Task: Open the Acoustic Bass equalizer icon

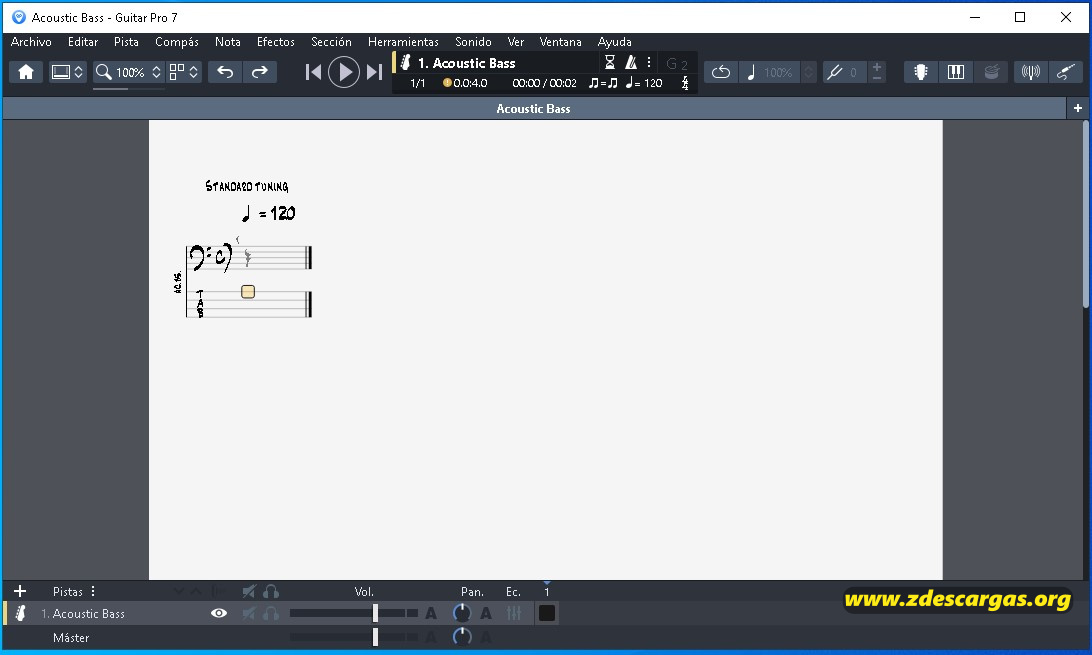Action: click(x=514, y=613)
